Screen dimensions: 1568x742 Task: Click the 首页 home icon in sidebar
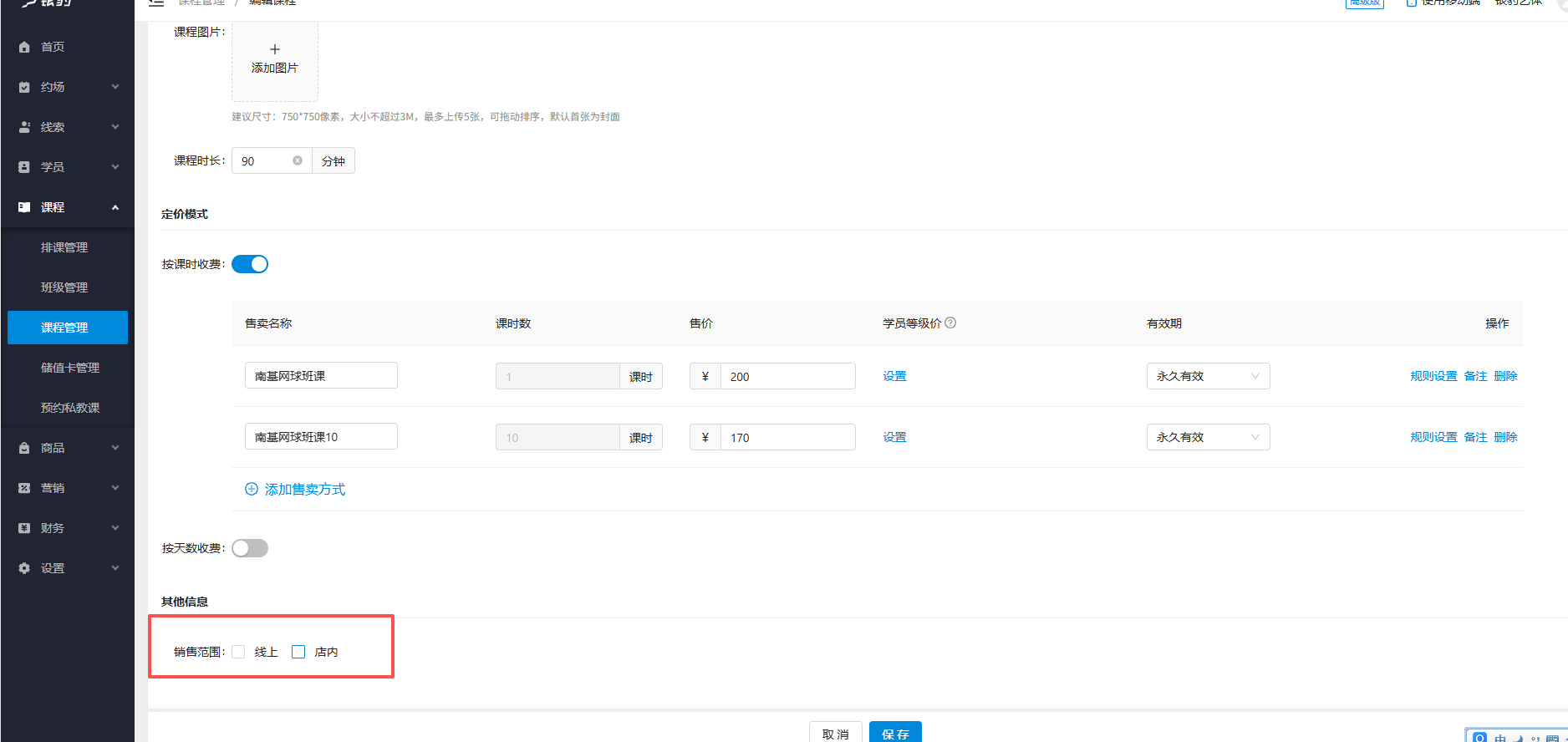click(x=24, y=47)
